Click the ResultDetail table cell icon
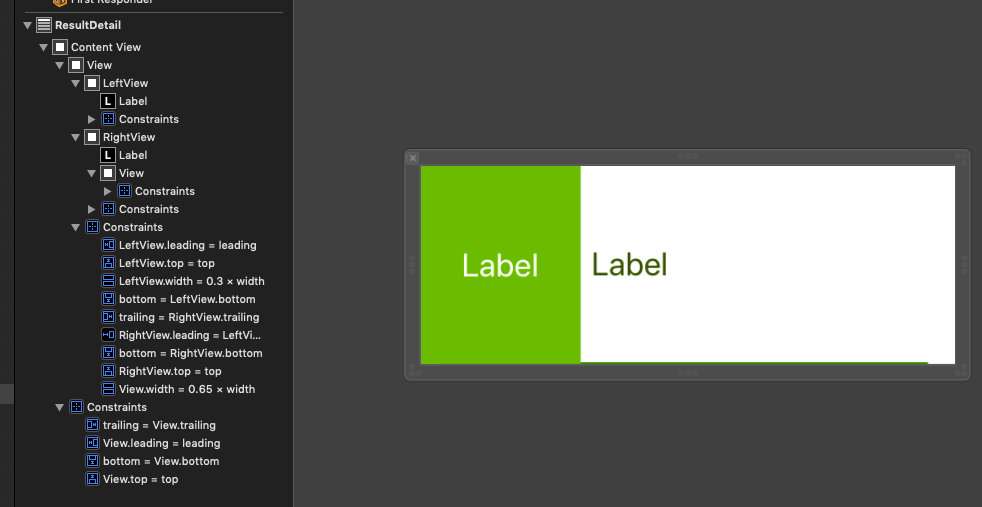The height and width of the screenshot is (507, 982). [44, 25]
